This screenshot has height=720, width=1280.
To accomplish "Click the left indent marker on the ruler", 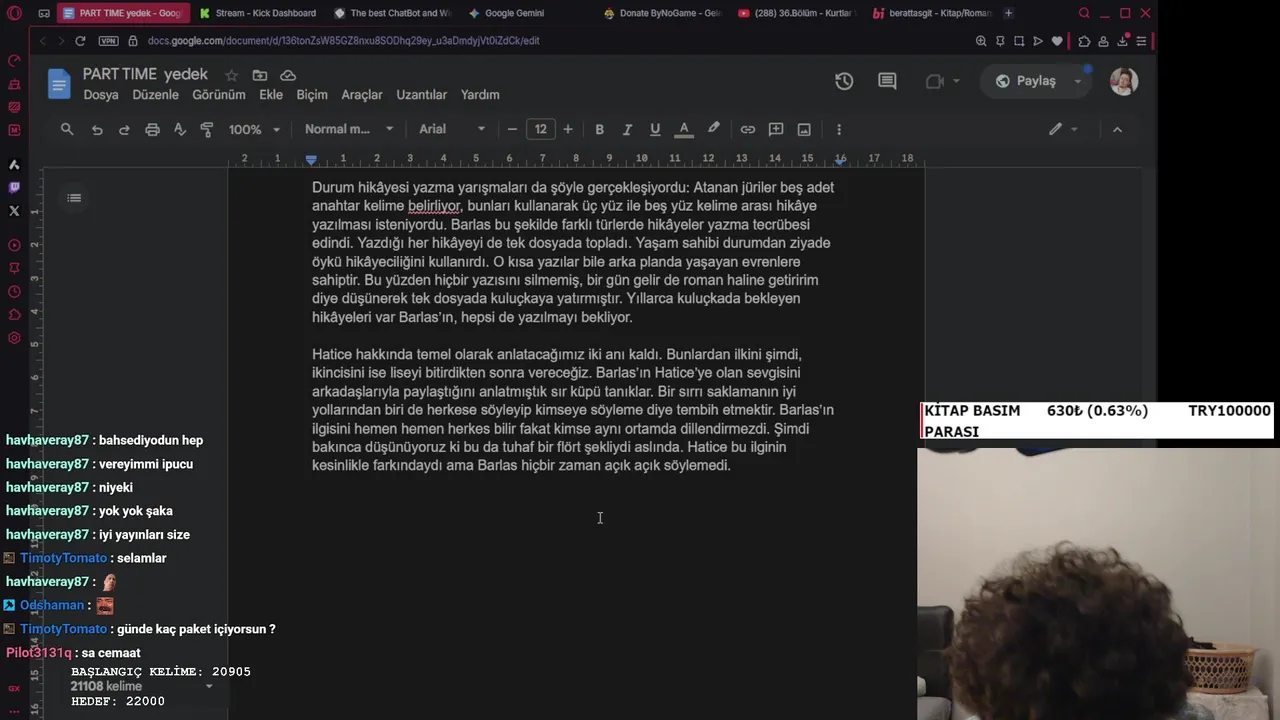I will pos(311,160).
